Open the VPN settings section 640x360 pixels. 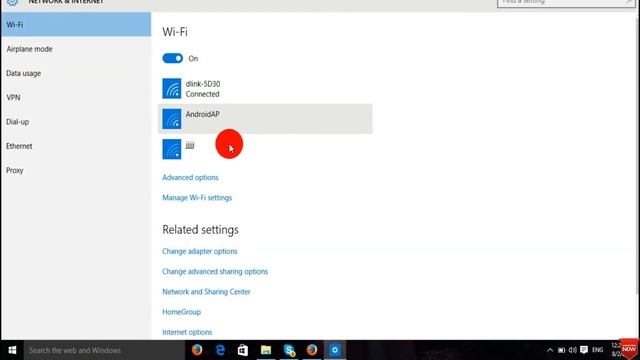pyautogui.click(x=76, y=98)
